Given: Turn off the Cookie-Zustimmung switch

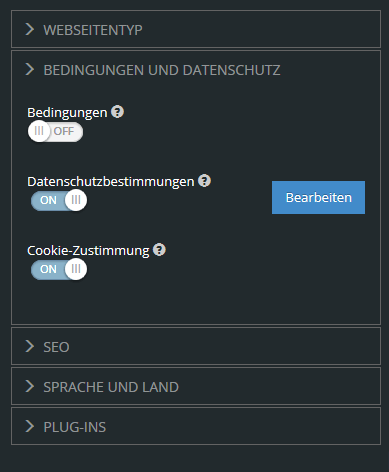Looking at the screenshot, I should (x=59, y=269).
